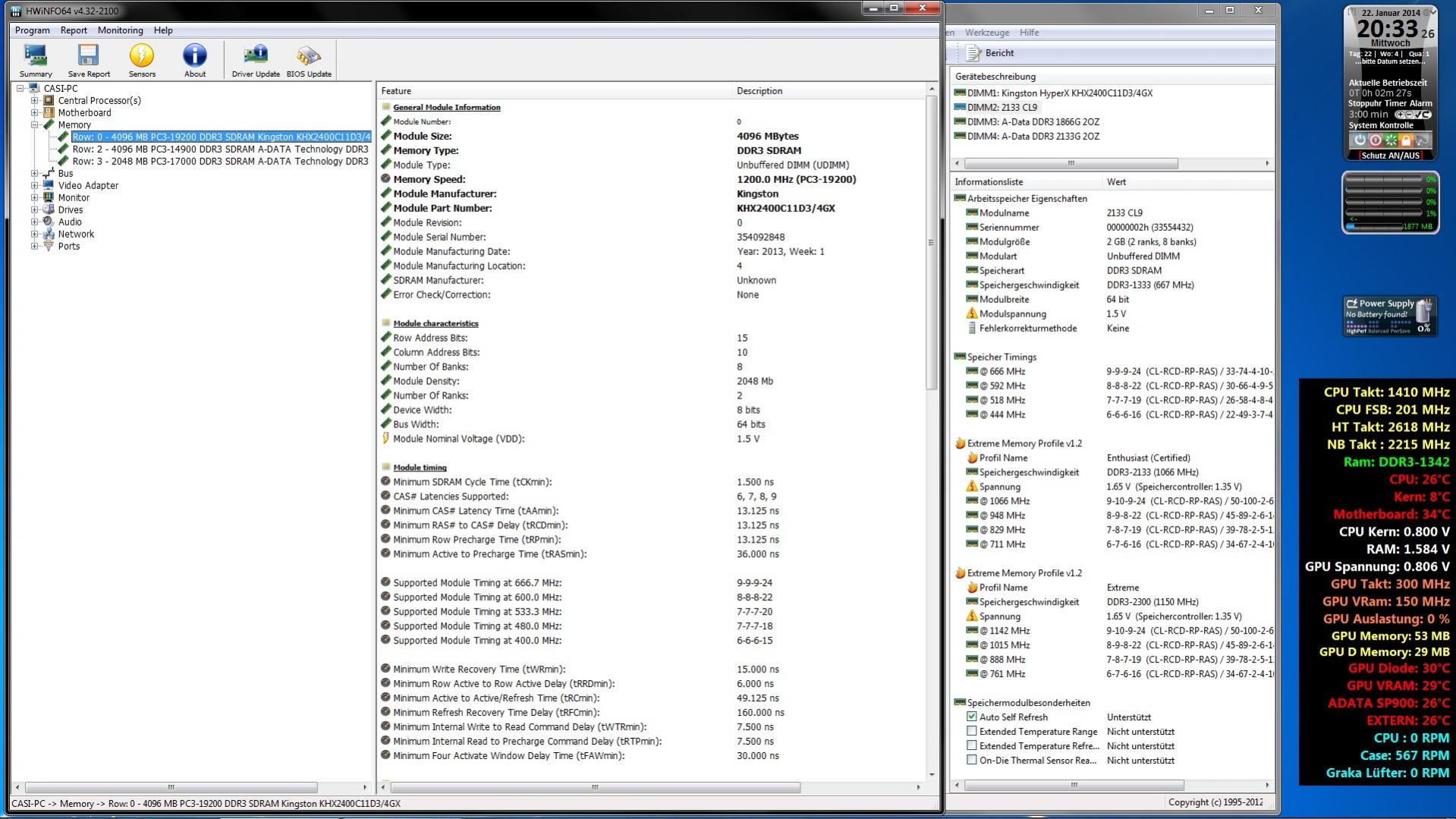The image size is (1456, 819).
Task: Click the Network icon in the tree
Action: coord(49,234)
